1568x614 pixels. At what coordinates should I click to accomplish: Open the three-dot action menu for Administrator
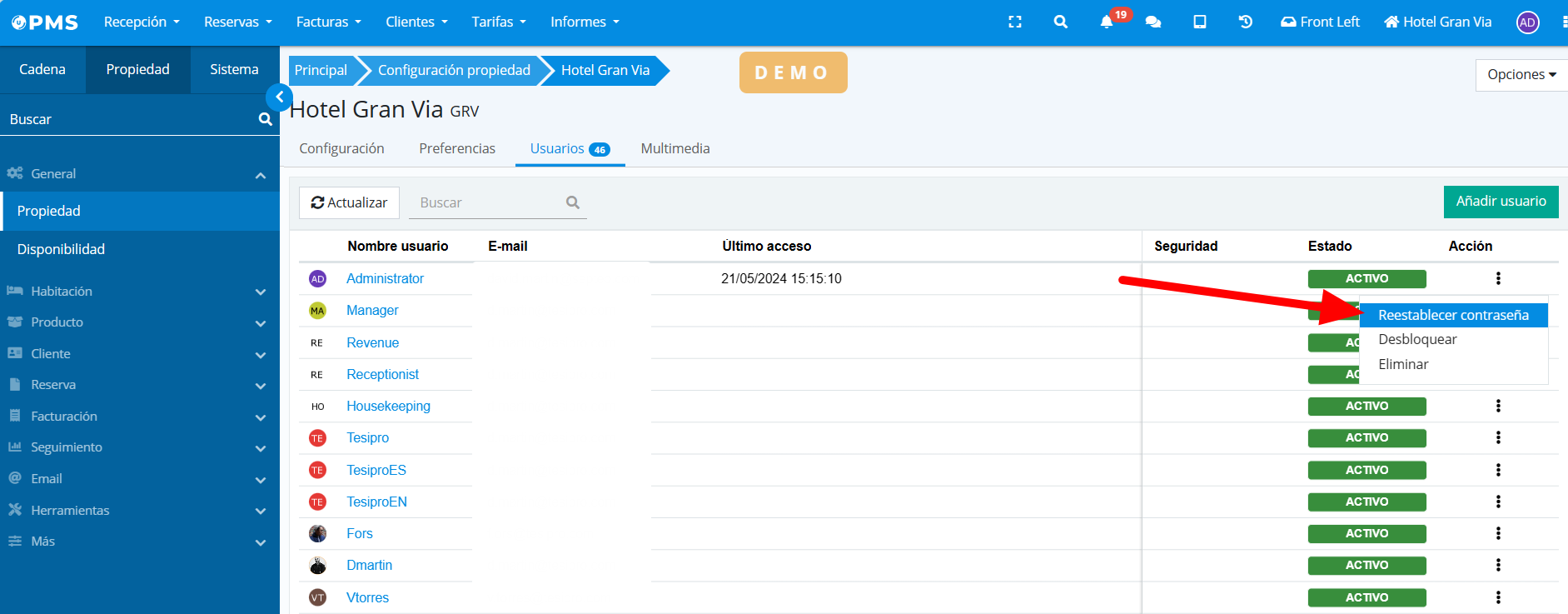tap(1497, 278)
